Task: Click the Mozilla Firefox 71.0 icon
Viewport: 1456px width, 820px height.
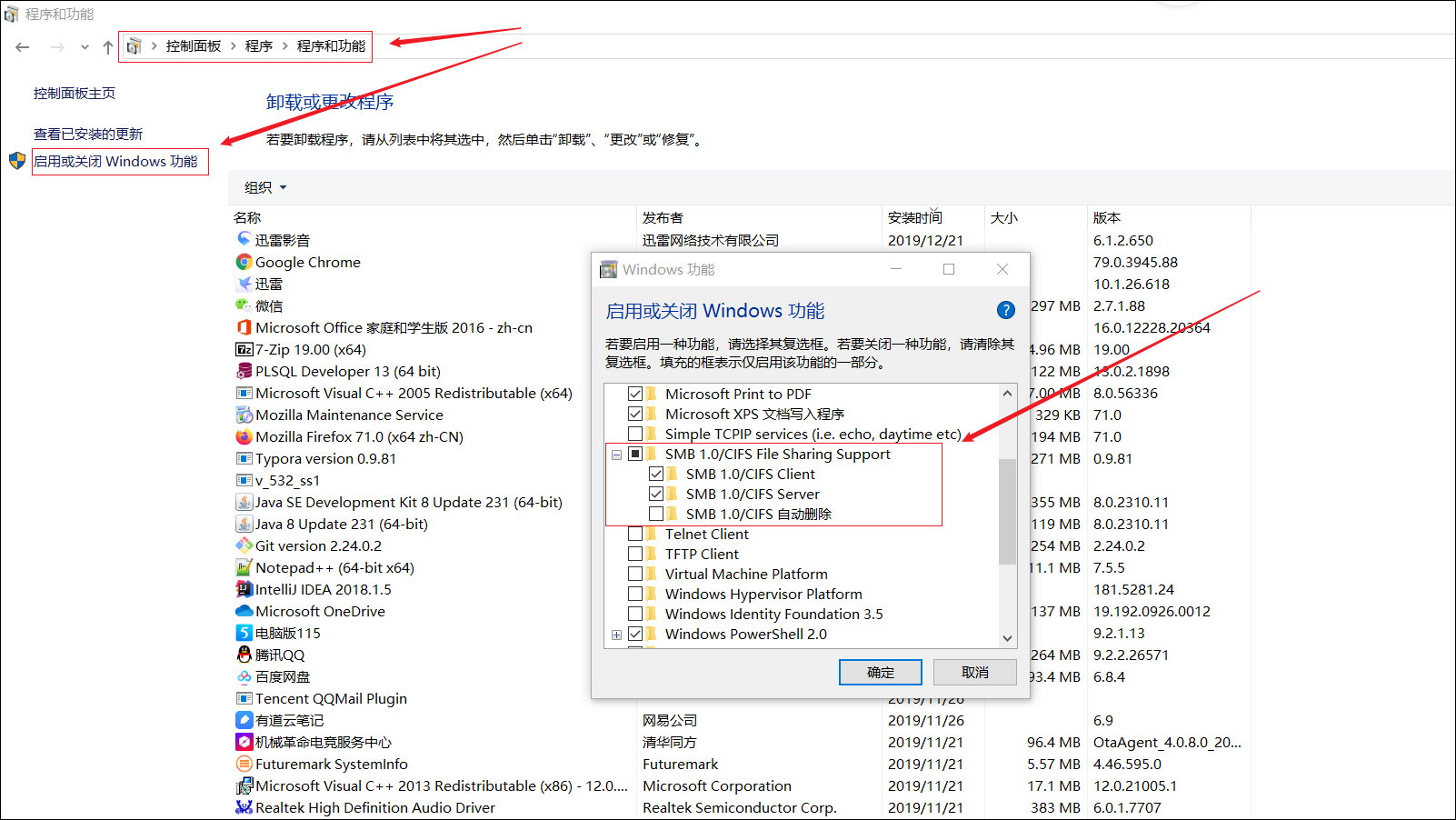Action: point(244,436)
